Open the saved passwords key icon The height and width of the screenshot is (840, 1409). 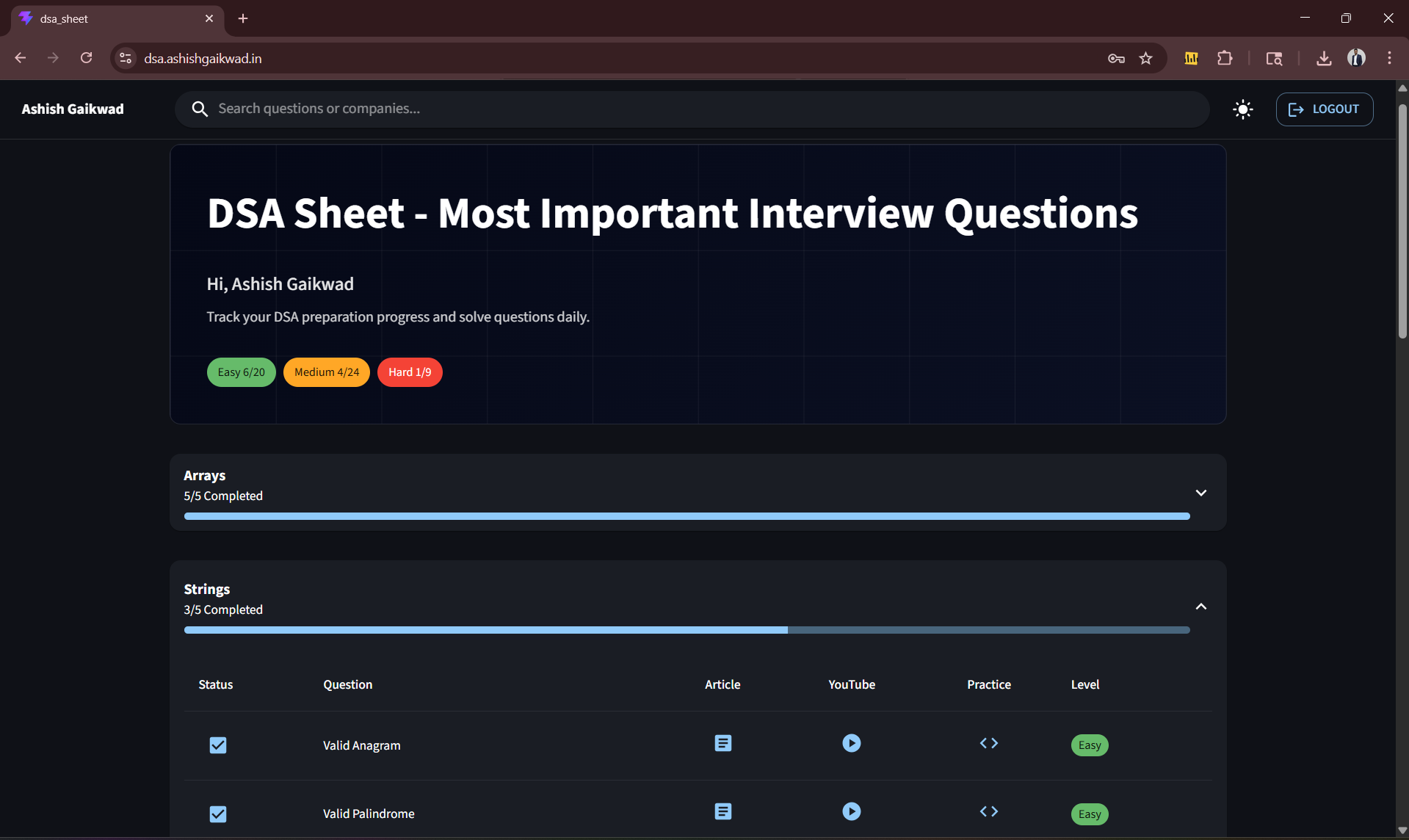pyautogui.click(x=1116, y=58)
